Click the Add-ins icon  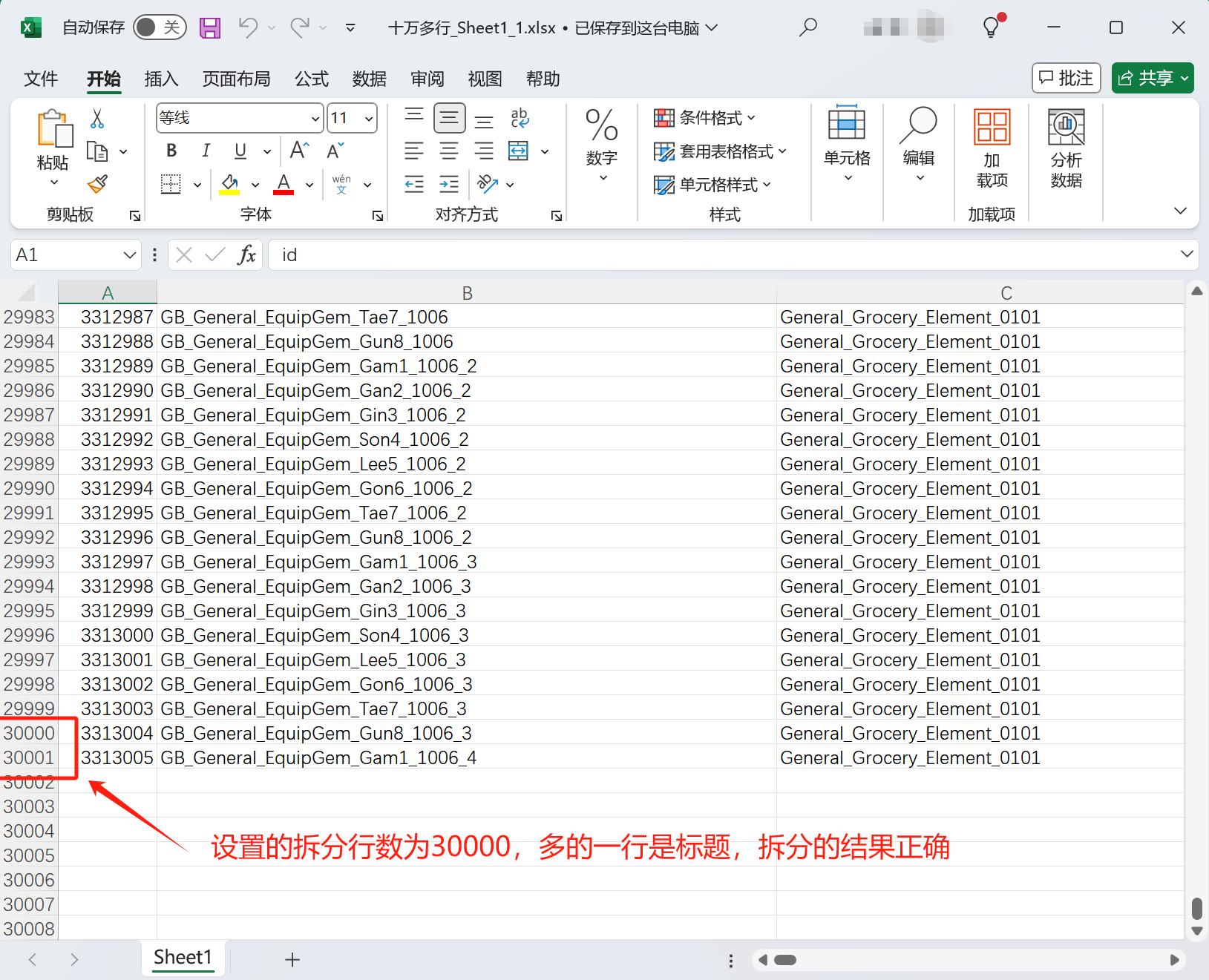pos(992,148)
